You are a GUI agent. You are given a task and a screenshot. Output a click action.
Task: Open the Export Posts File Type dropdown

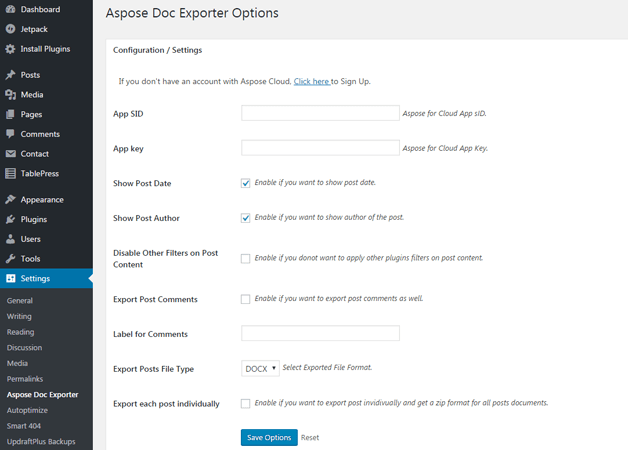pos(260,368)
